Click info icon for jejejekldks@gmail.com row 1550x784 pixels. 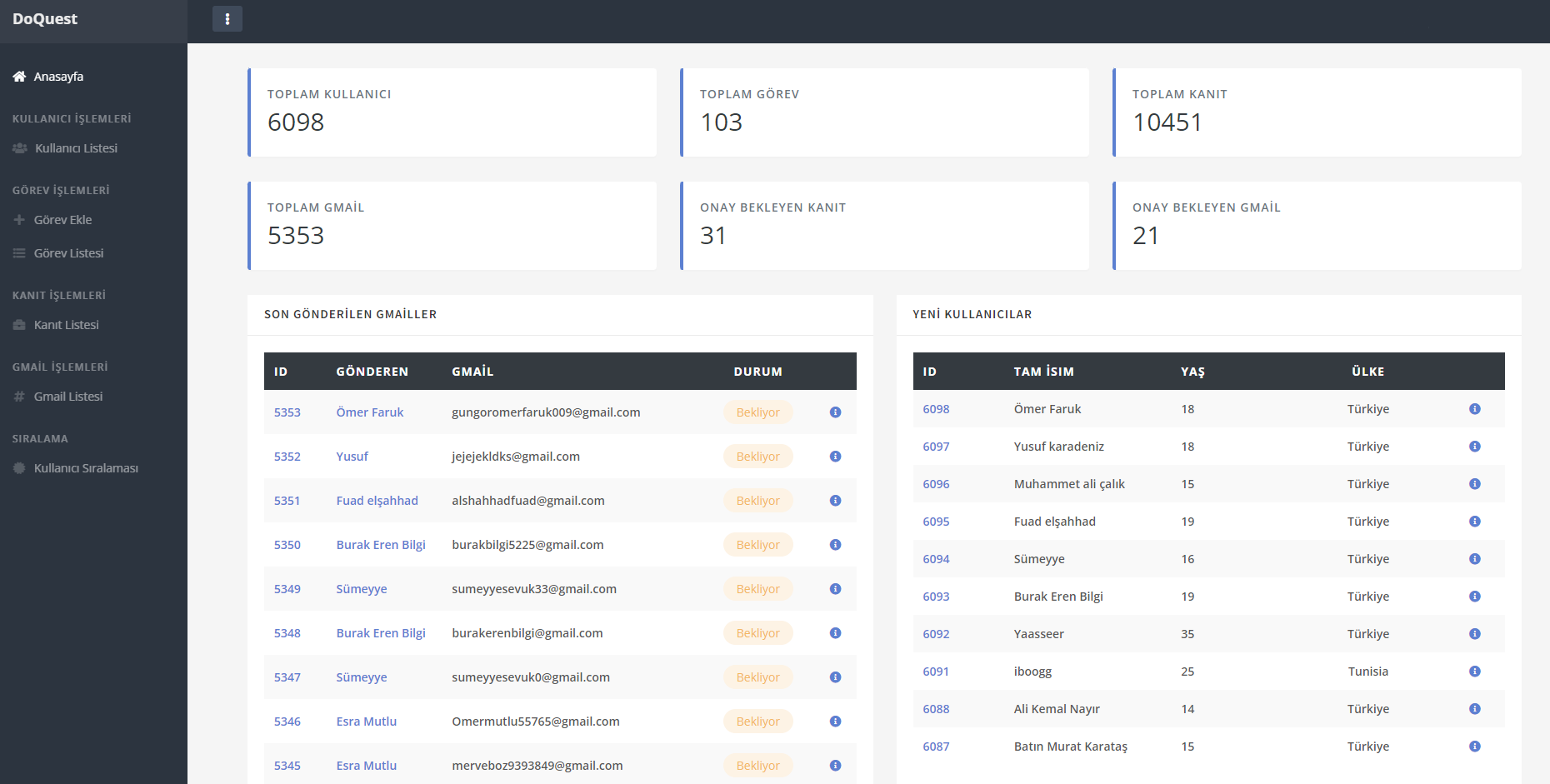point(835,457)
